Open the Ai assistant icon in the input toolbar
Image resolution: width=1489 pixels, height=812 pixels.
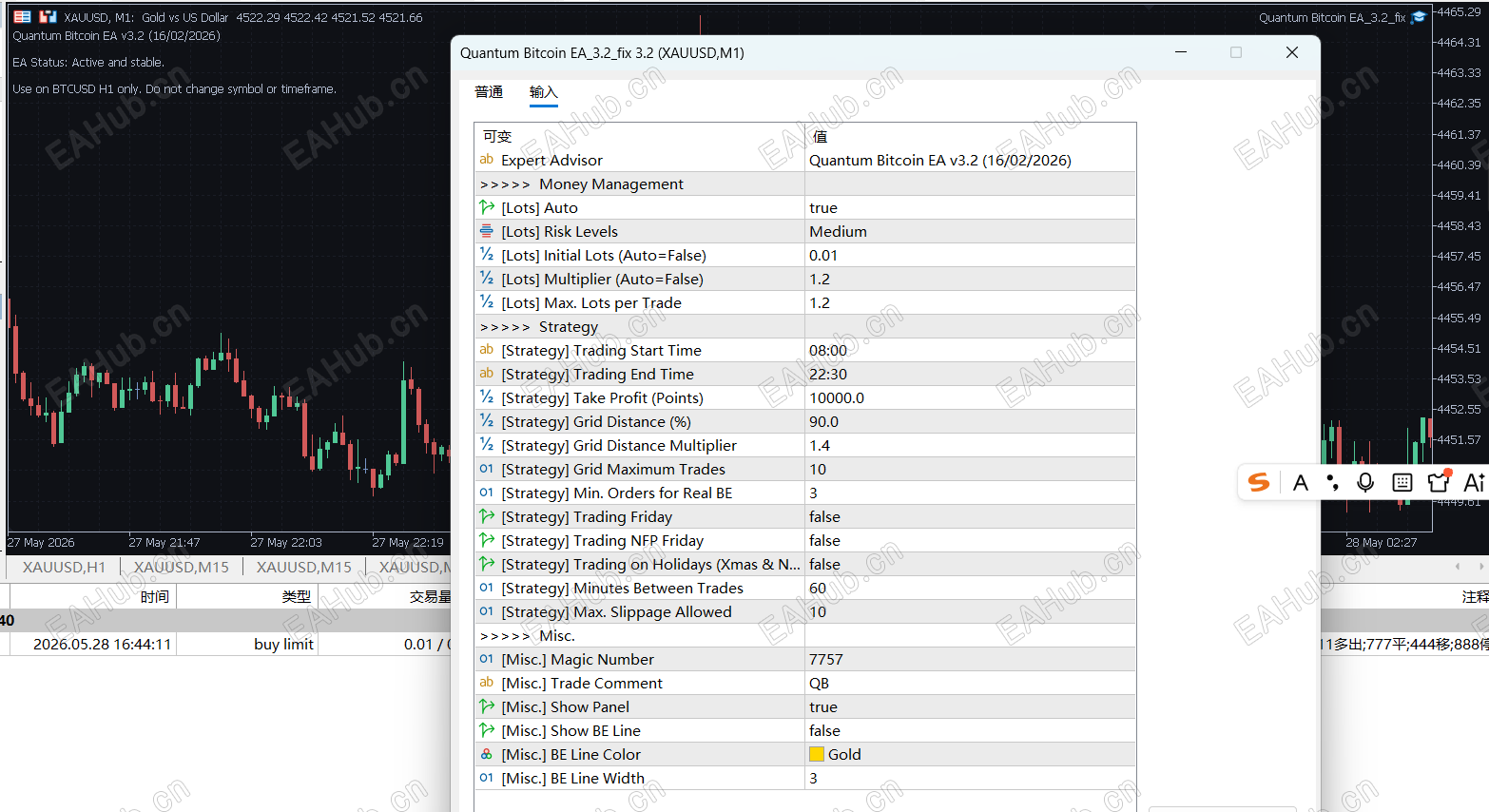click(1474, 483)
